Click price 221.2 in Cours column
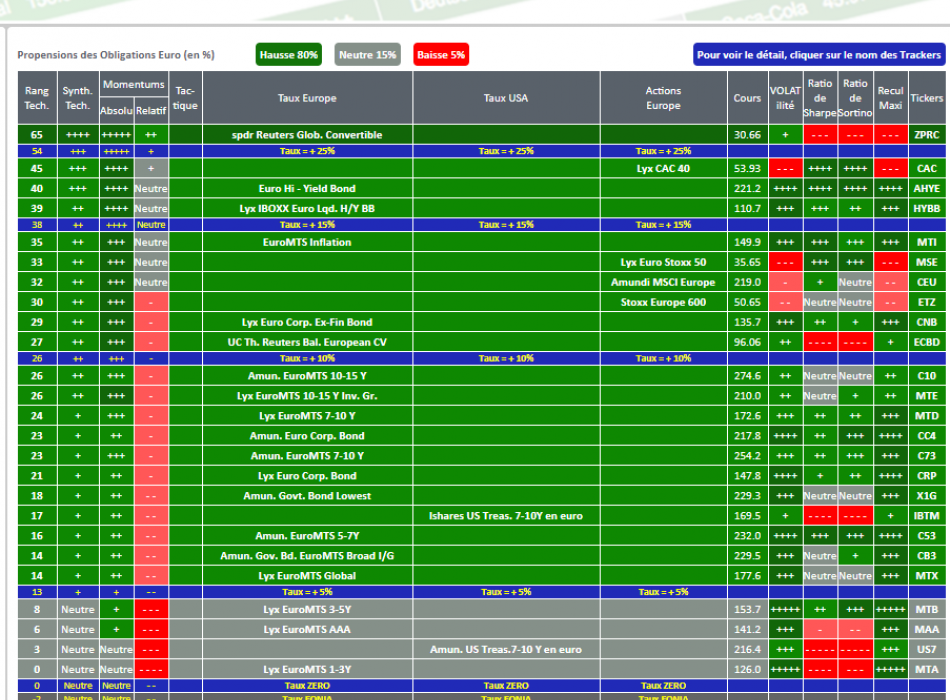This screenshot has width=950, height=700. pos(747,188)
